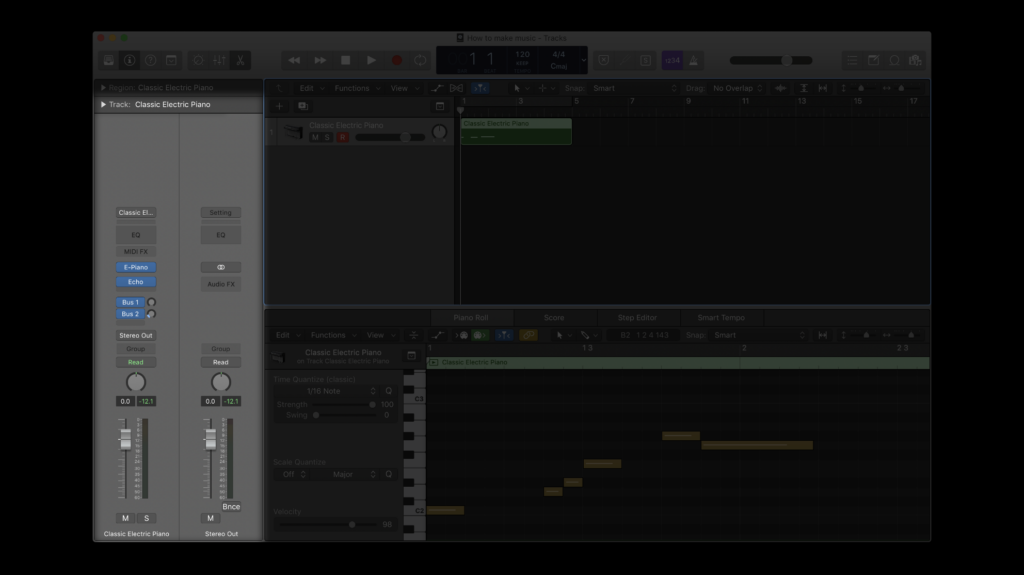Open Quick Help question mark
The height and width of the screenshot is (575, 1024).
pos(151,60)
